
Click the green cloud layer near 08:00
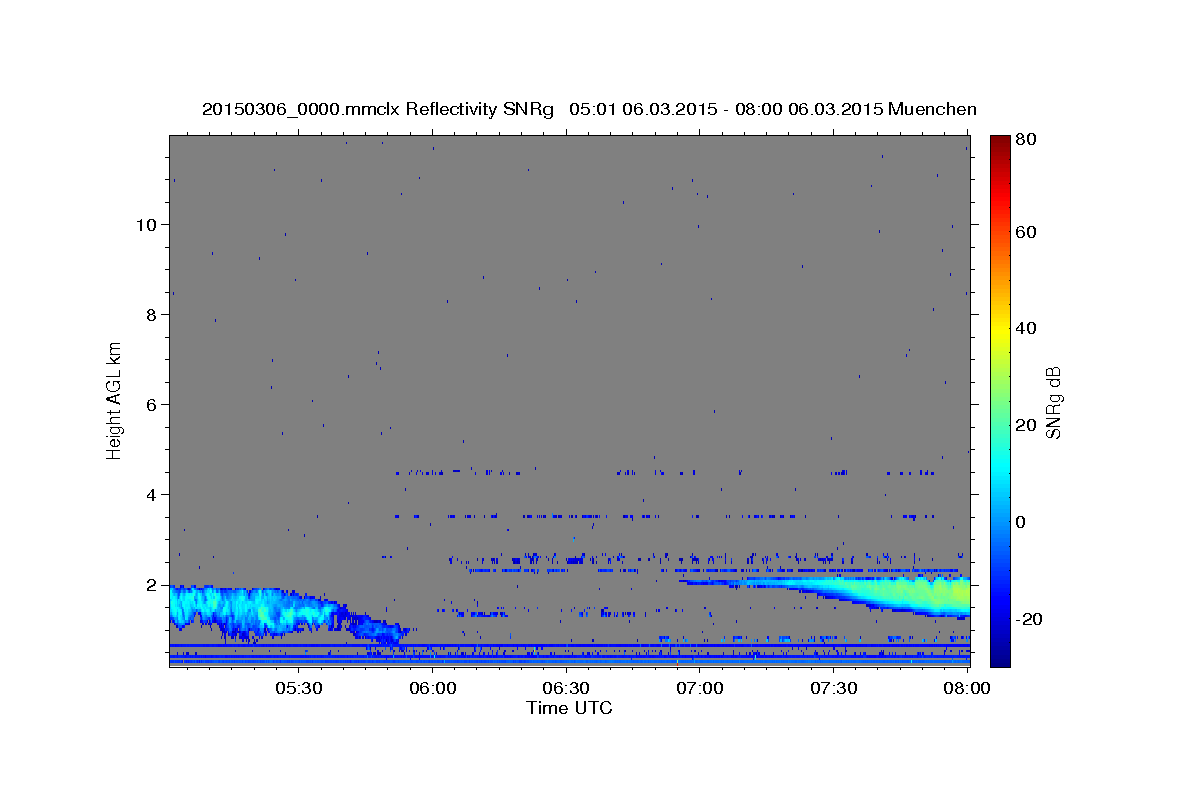[930, 595]
